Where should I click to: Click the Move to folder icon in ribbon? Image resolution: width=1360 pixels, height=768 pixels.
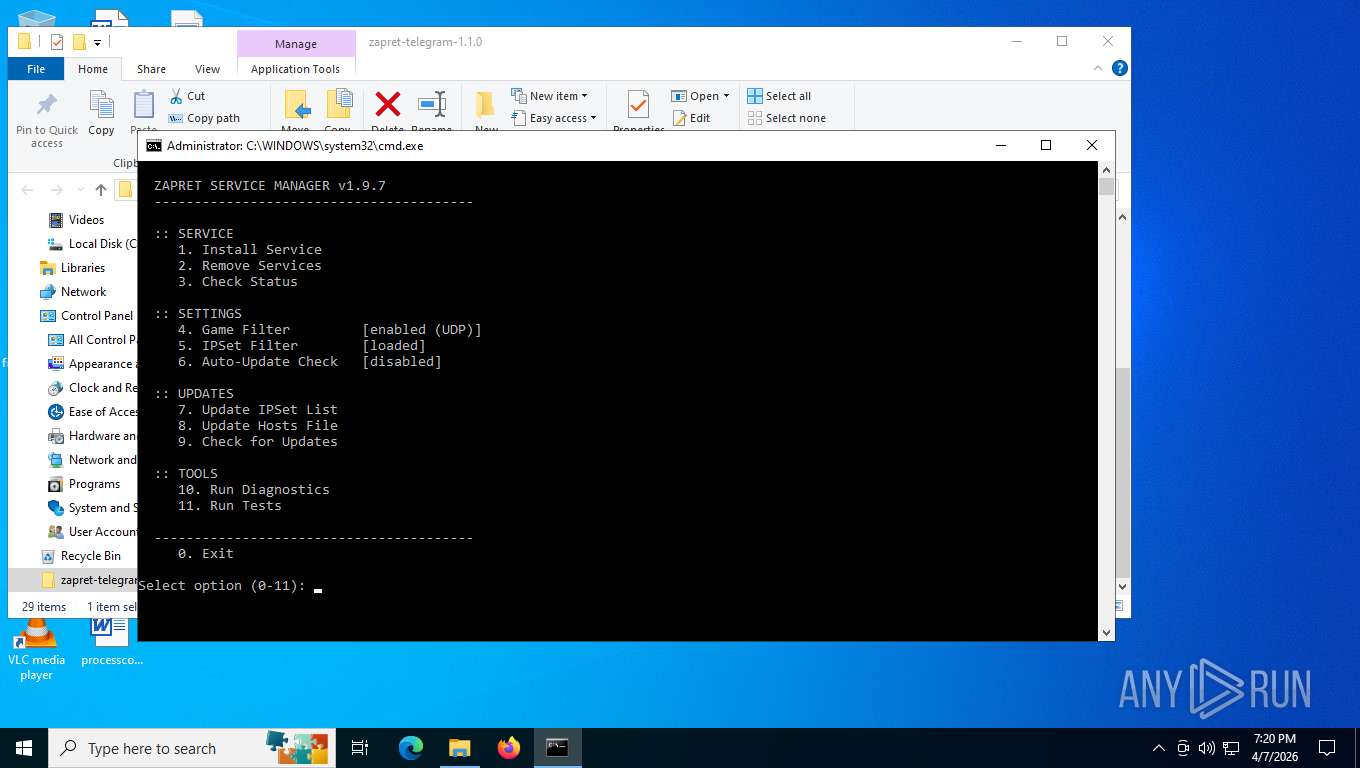pyautogui.click(x=296, y=105)
